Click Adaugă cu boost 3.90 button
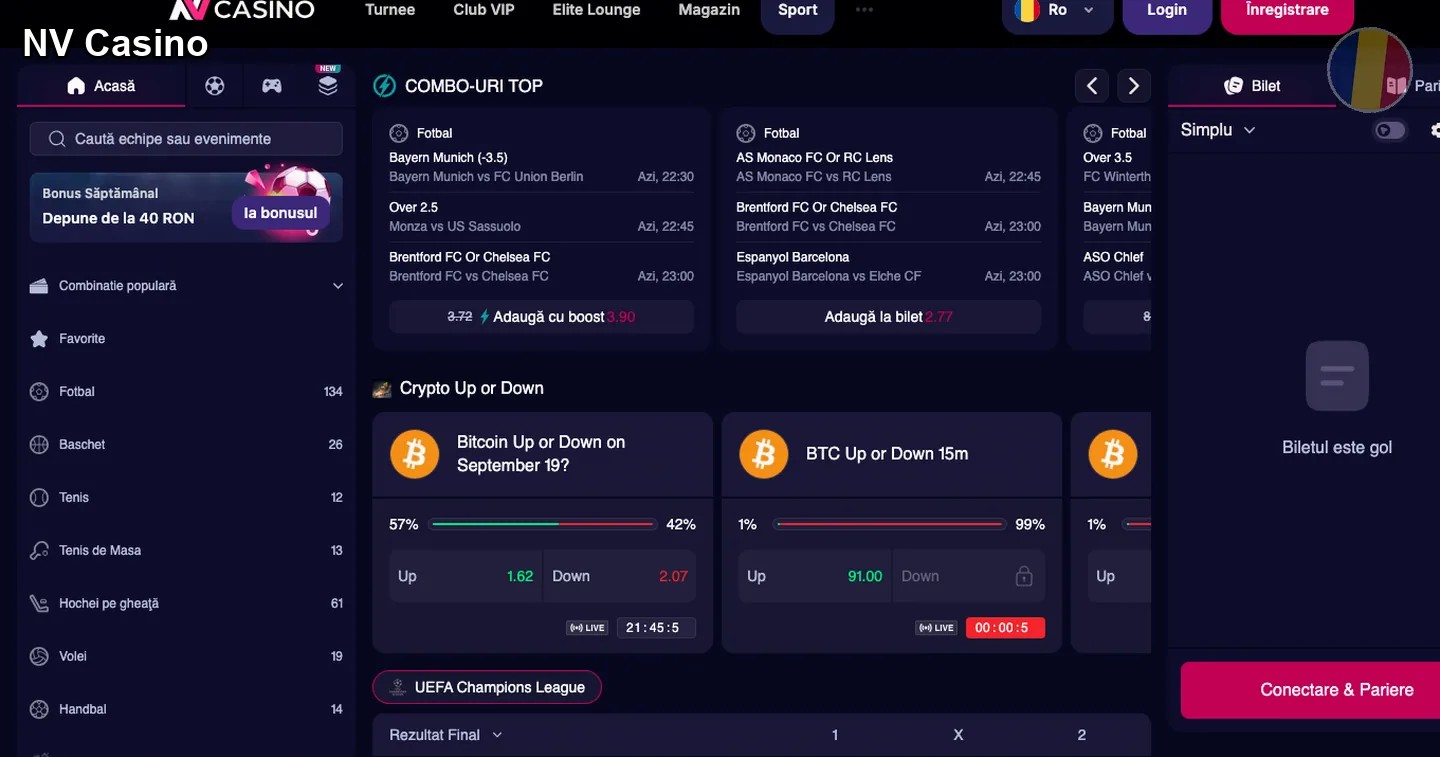Screen dimensions: 1440x757 click(541, 317)
